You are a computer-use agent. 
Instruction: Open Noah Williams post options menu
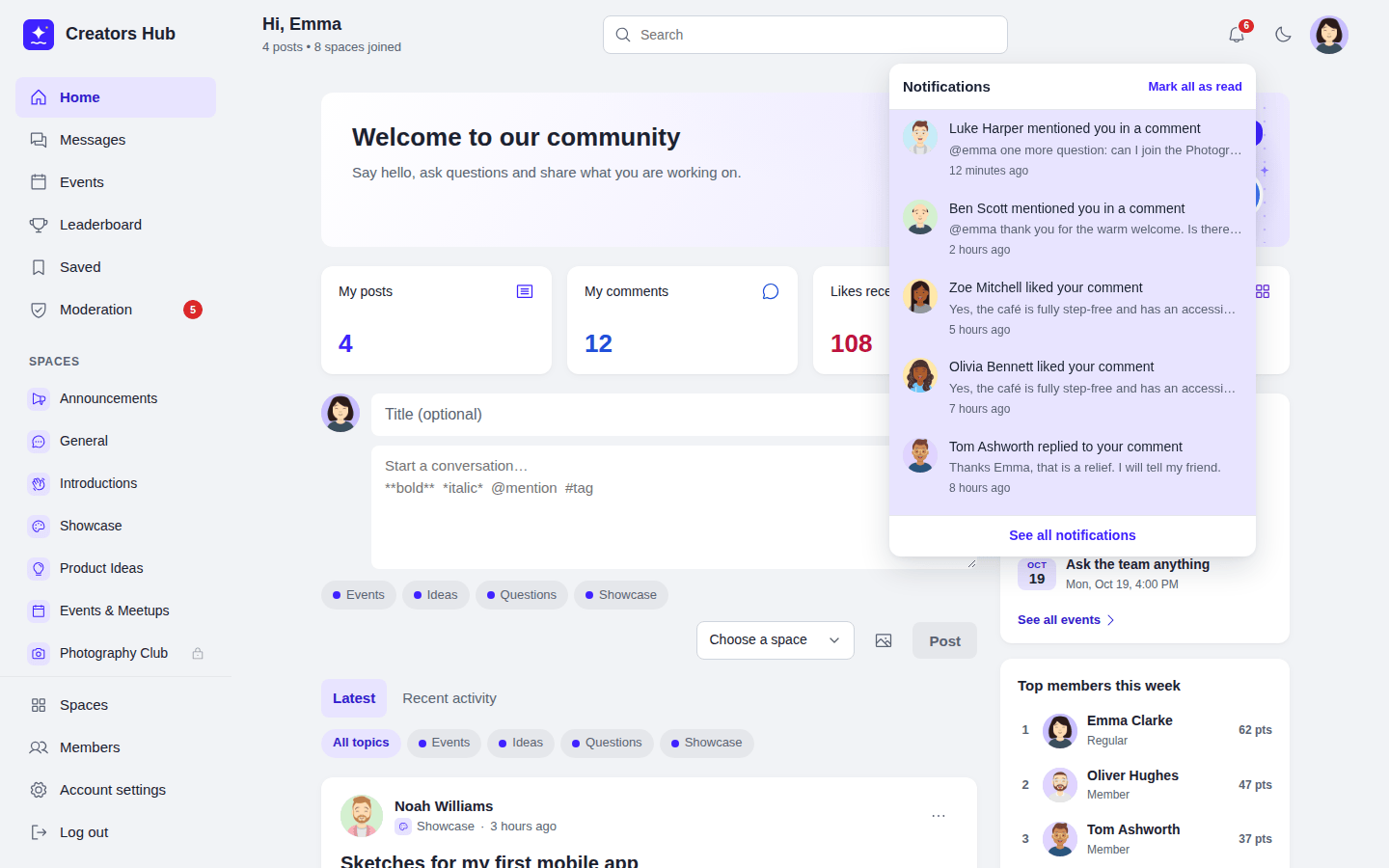pos(939,816)
